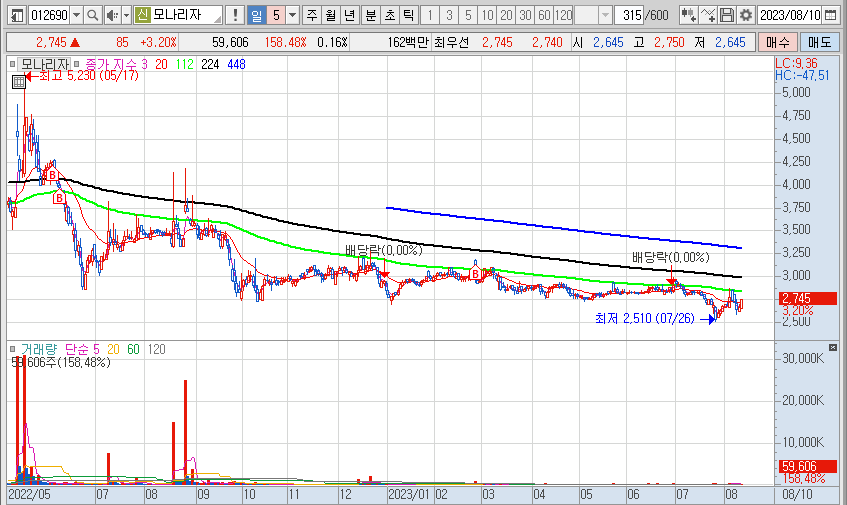The height and width of the screenshot is (505, 847).
Task: Click the 162백만 trading value
Action: (x=408, y=42)
